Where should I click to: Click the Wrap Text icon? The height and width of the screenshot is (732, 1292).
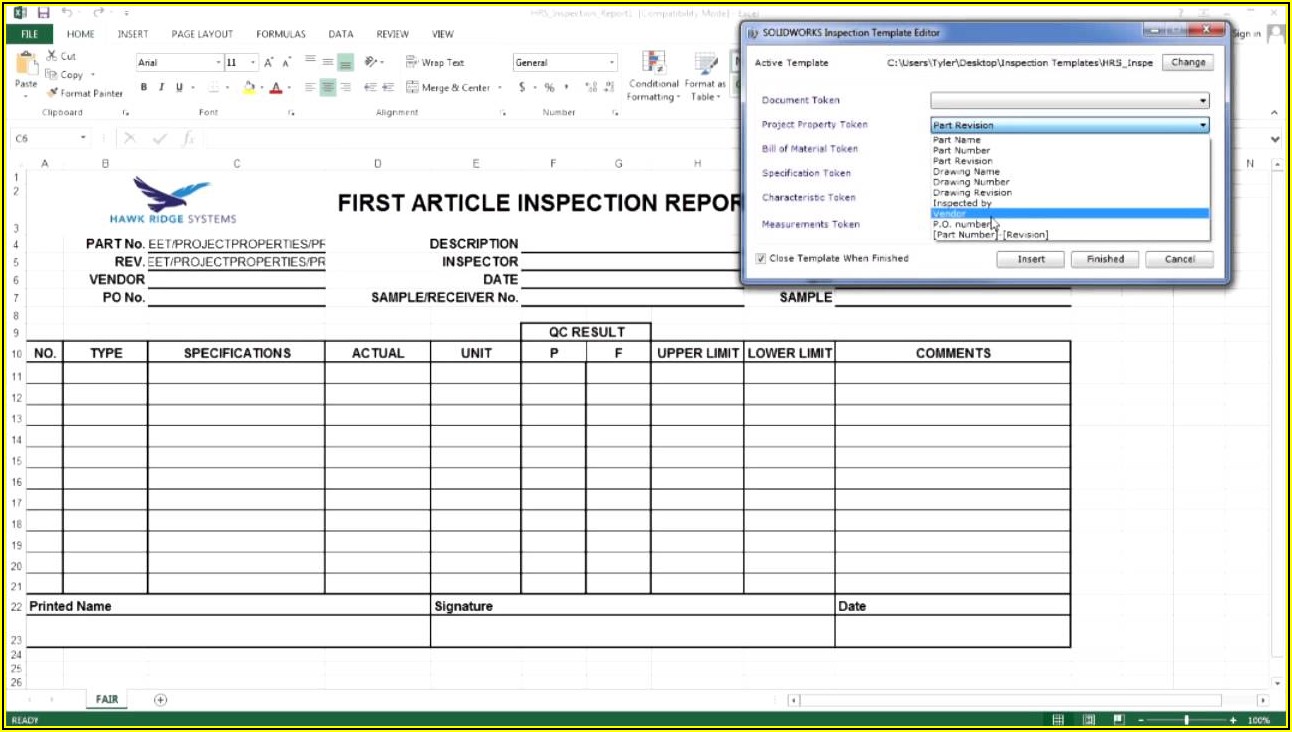[412, 62]
